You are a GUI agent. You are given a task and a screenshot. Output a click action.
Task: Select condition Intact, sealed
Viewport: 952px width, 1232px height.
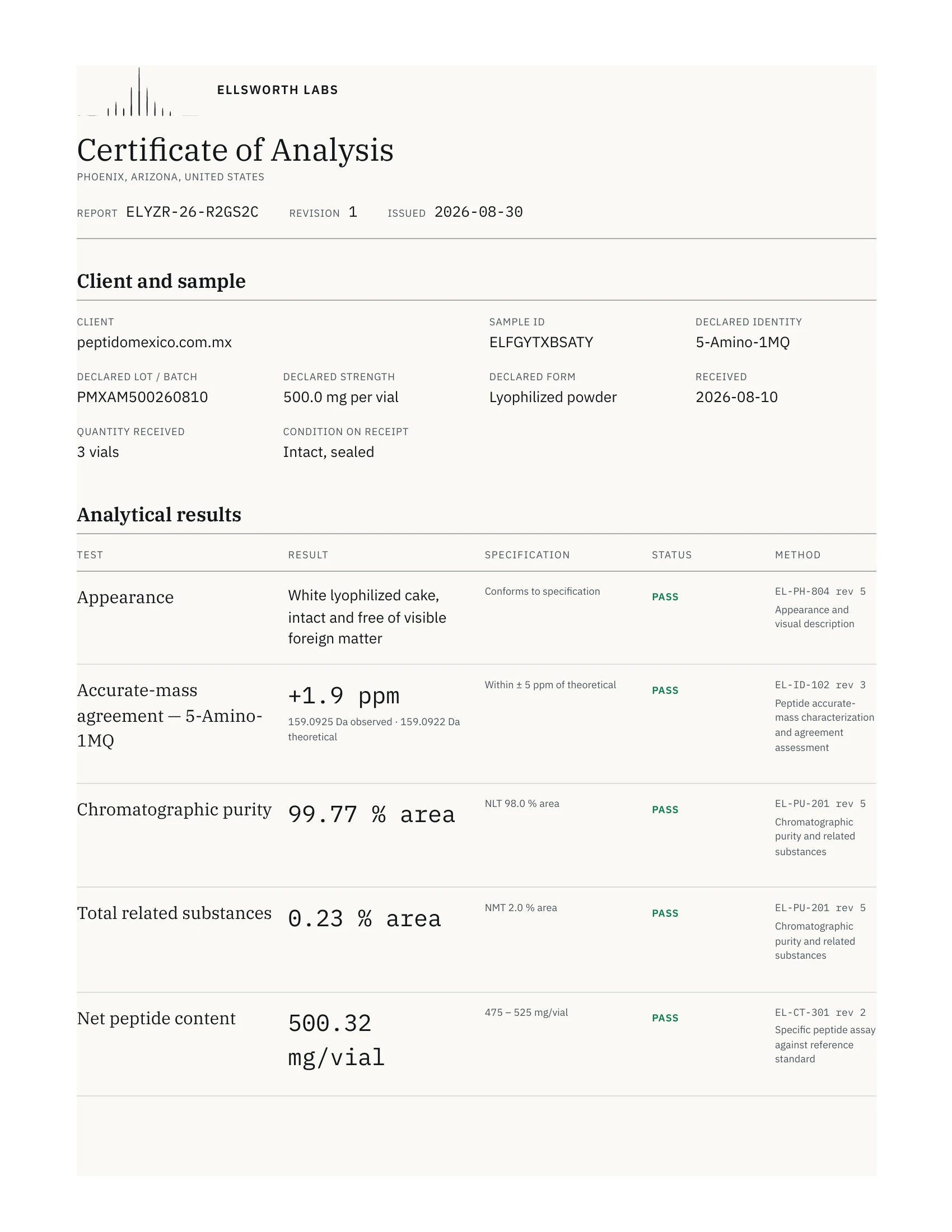(x=329, y=452)
